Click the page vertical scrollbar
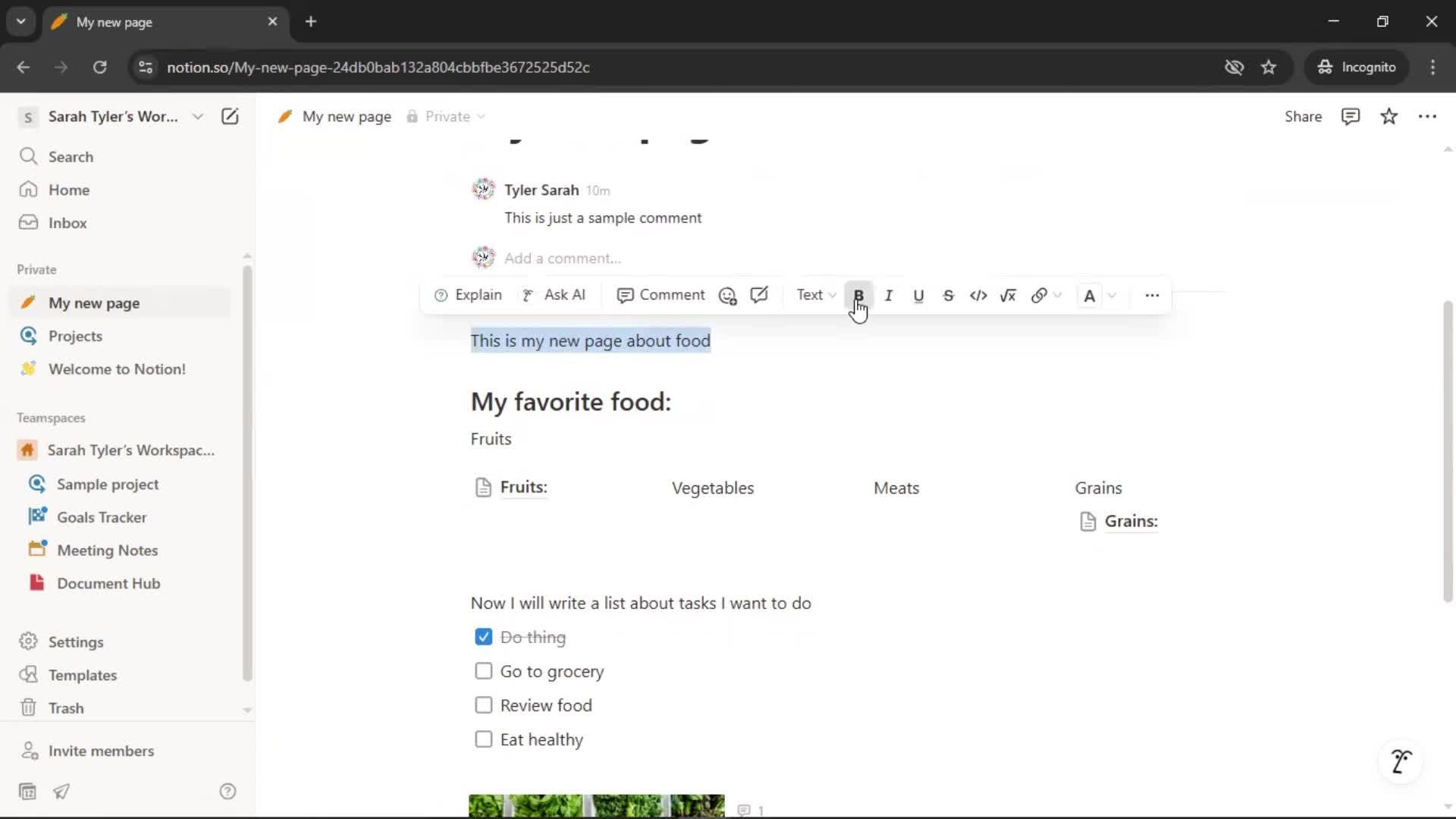The width and height of the screenshot is (1456, 819). point(1448,451)
